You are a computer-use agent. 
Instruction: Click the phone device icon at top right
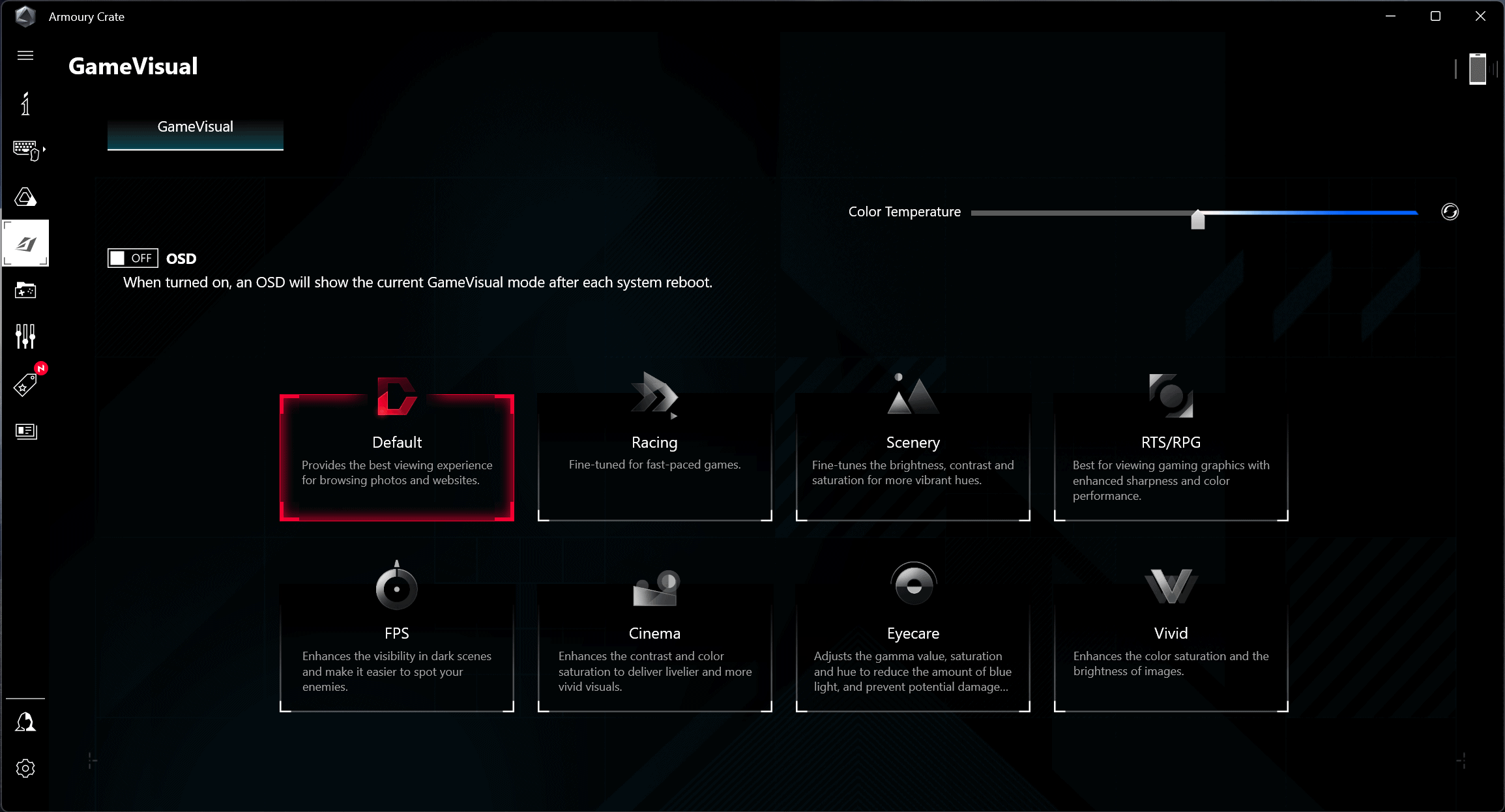(x=1478, y=69)
